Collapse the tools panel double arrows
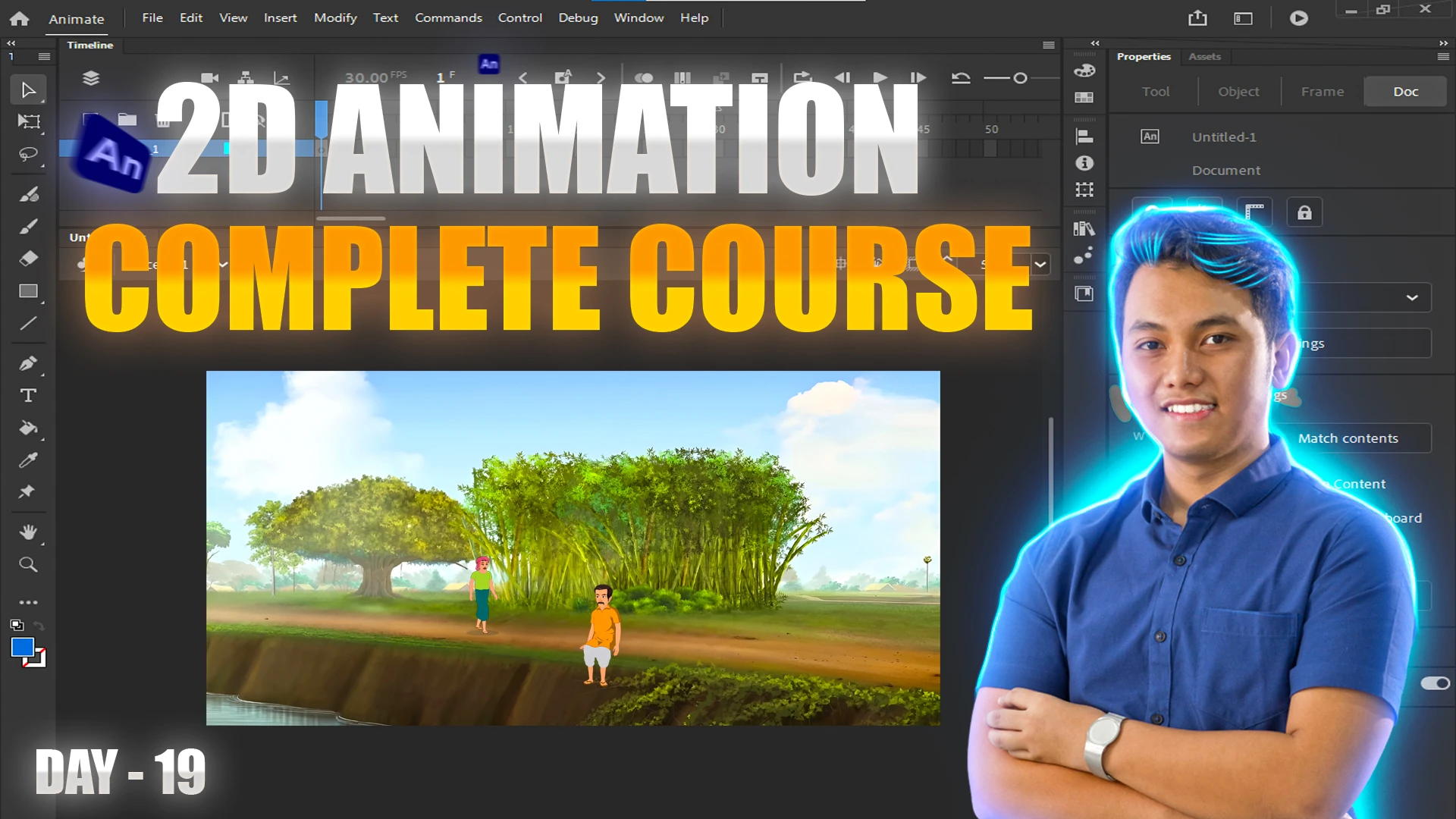The image size is (1456, 819). point(11,43)
